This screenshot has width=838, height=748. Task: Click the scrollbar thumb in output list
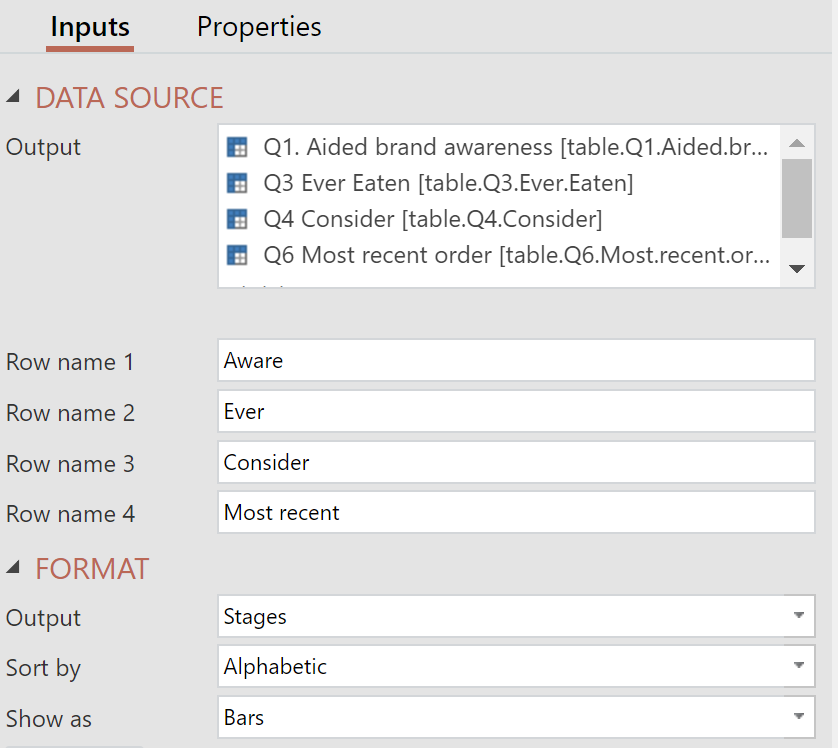tap(797, 197)
